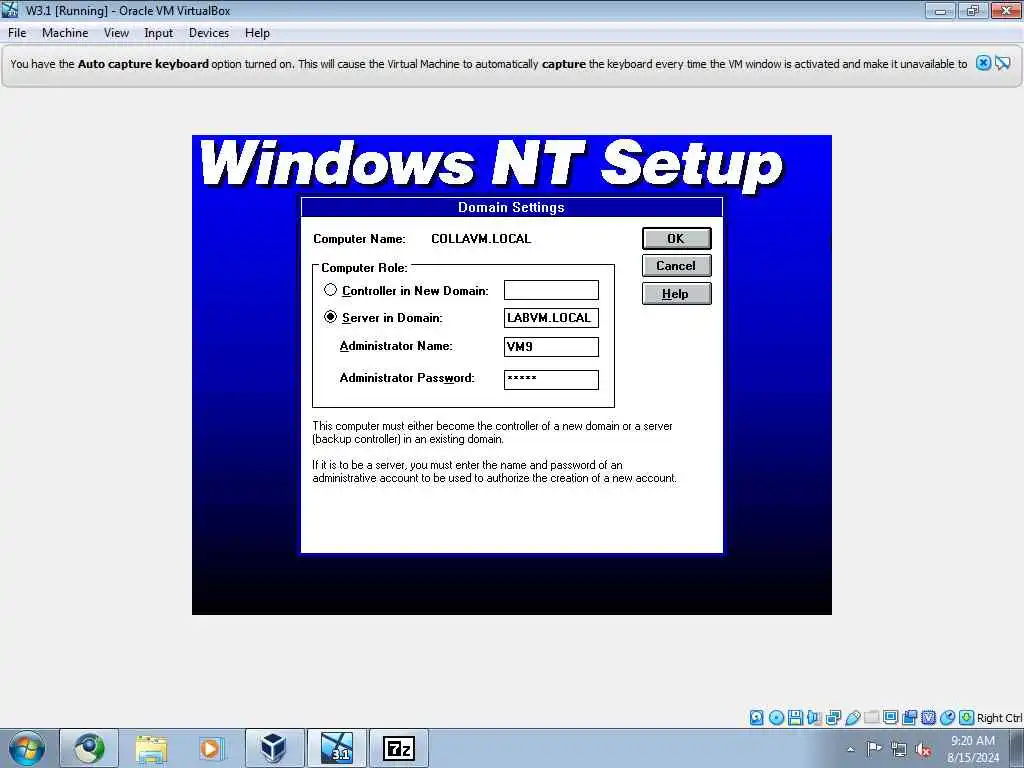Image resolution: width=1024 pixels, height=768 pixels.
Task: Select Server in Domain radio button
Action: 330,317
